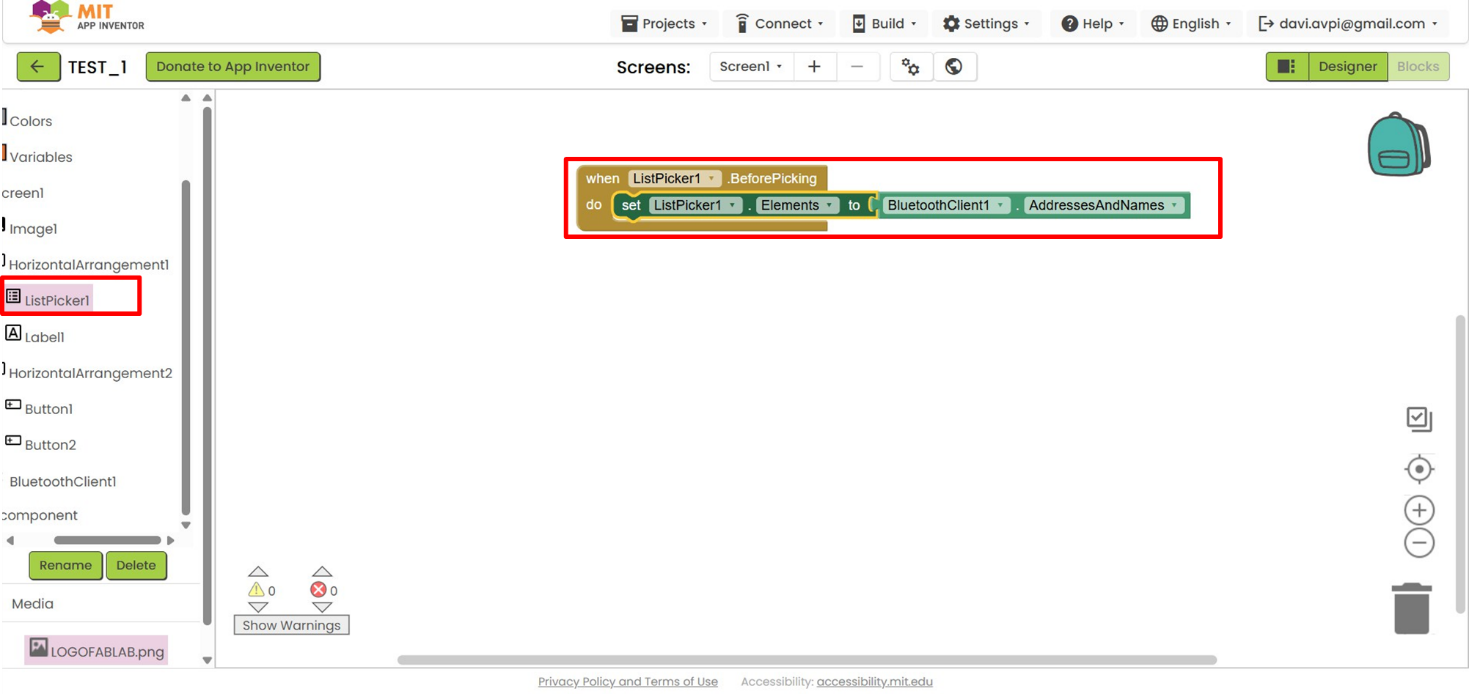Click the workspace horizontal scrollbar

coord(807,660)
